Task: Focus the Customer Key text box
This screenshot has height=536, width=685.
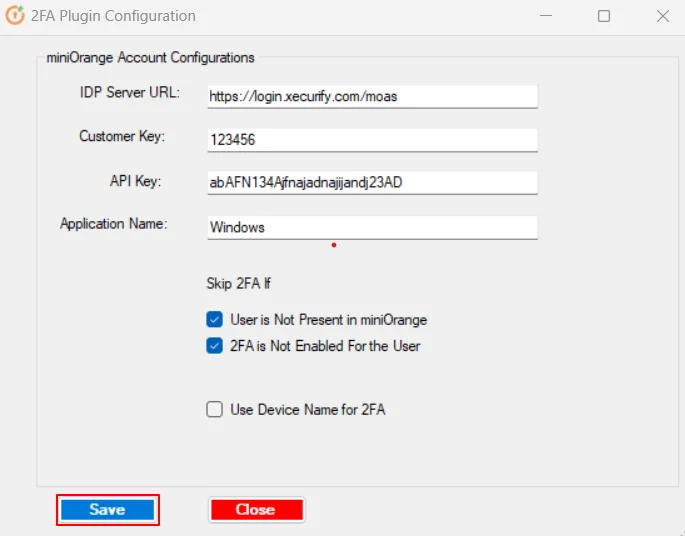Action: coord(372,140)
